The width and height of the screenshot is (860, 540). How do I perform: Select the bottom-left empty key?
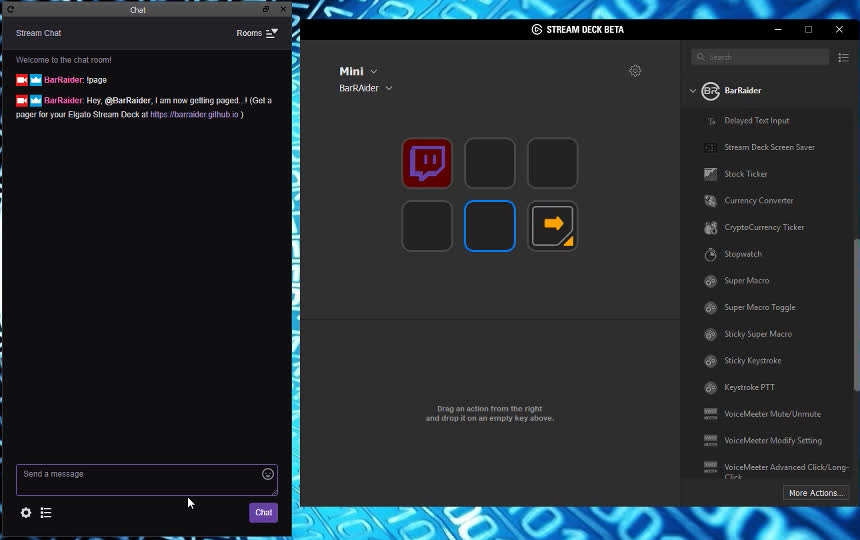(427, 226)
